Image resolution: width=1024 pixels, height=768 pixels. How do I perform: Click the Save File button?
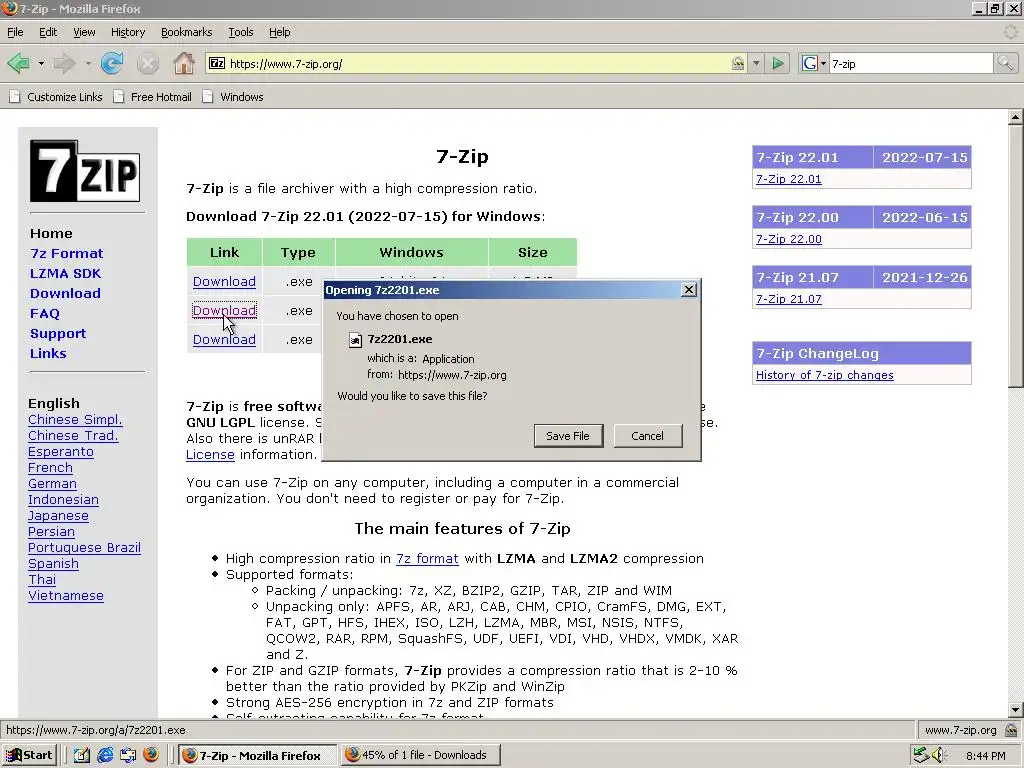point(568,436)
